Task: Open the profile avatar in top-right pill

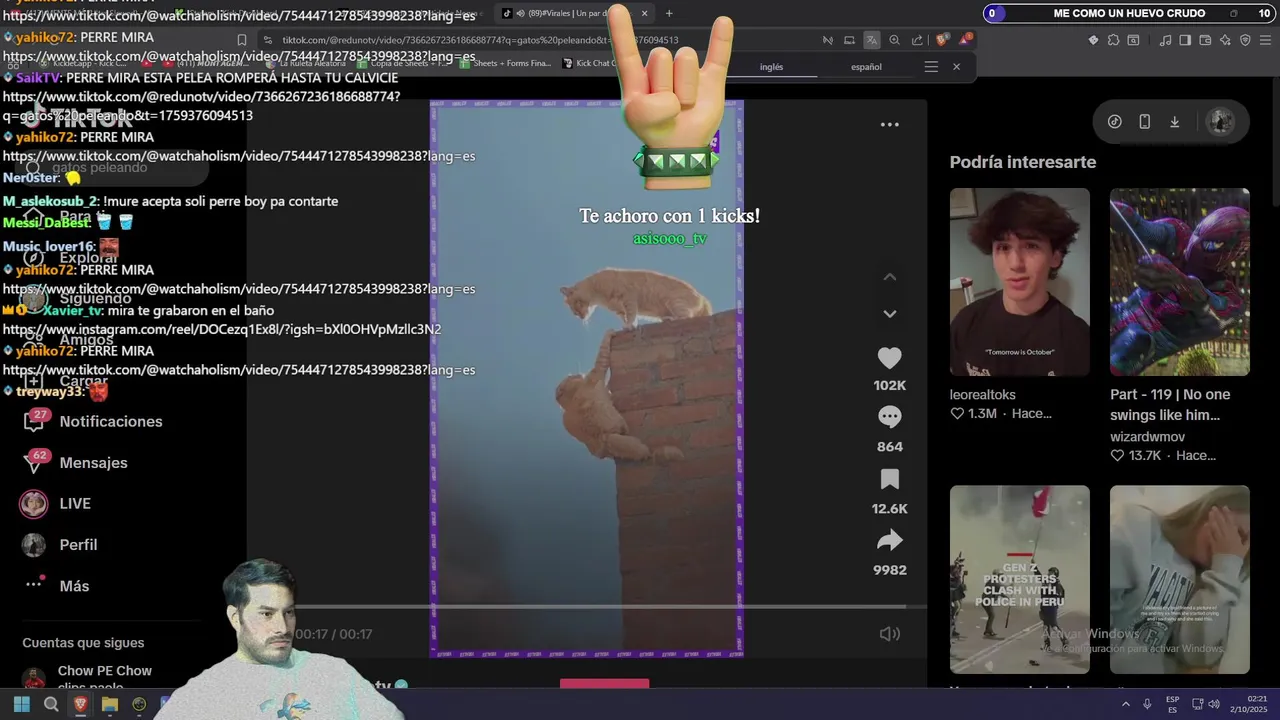Action: coord(1219,122)
